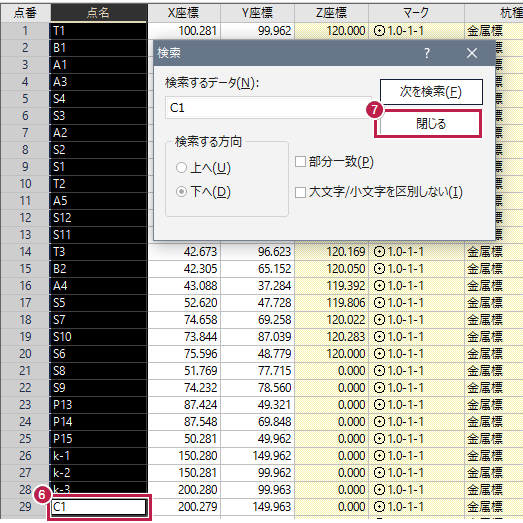The image size is (523, 523).
Task: Select the T3 point name cell
Action: pyautogui.click(x=99, y=251)
